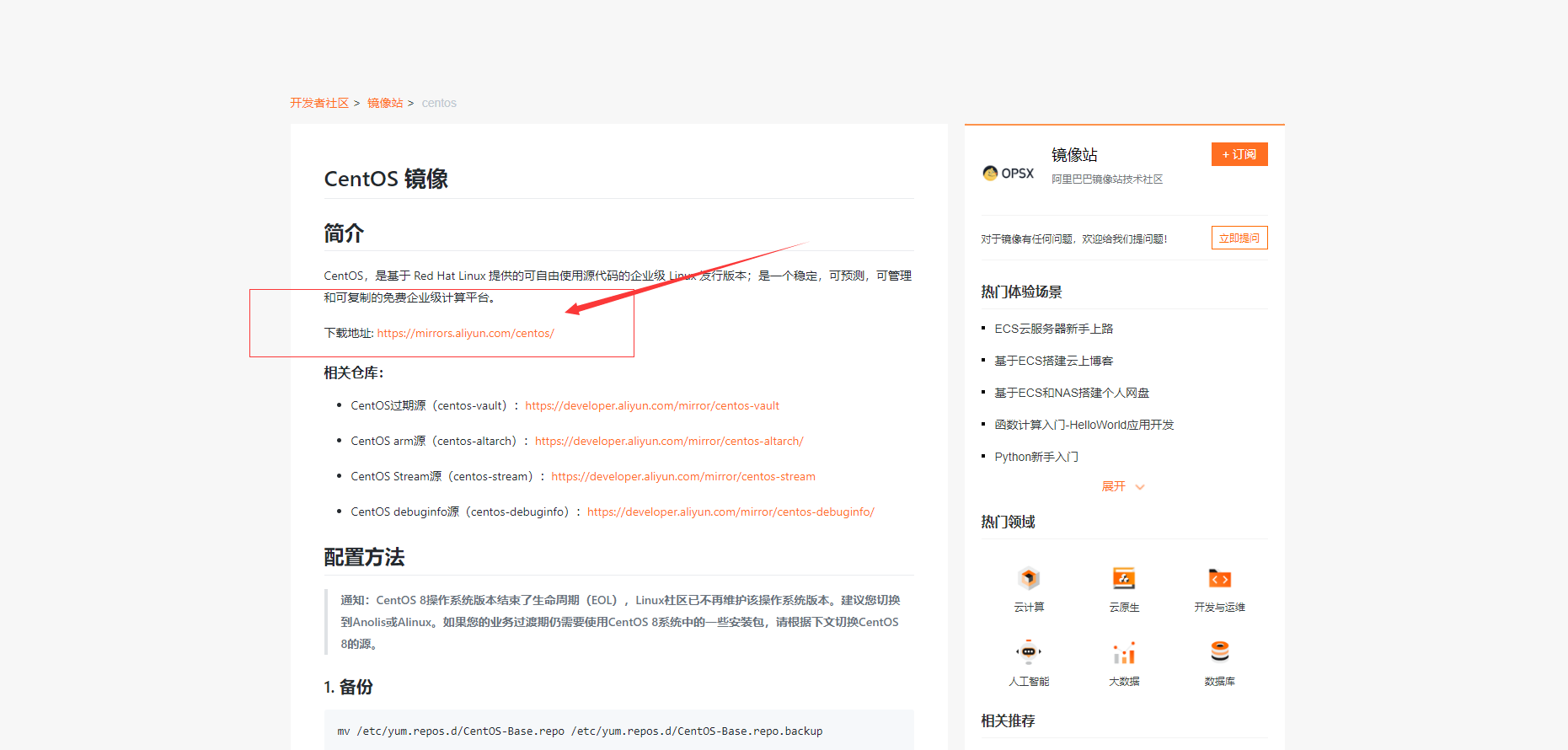Open Python新手入门 scenario
Screen dimensions: 1568x750
point(1036,457)
